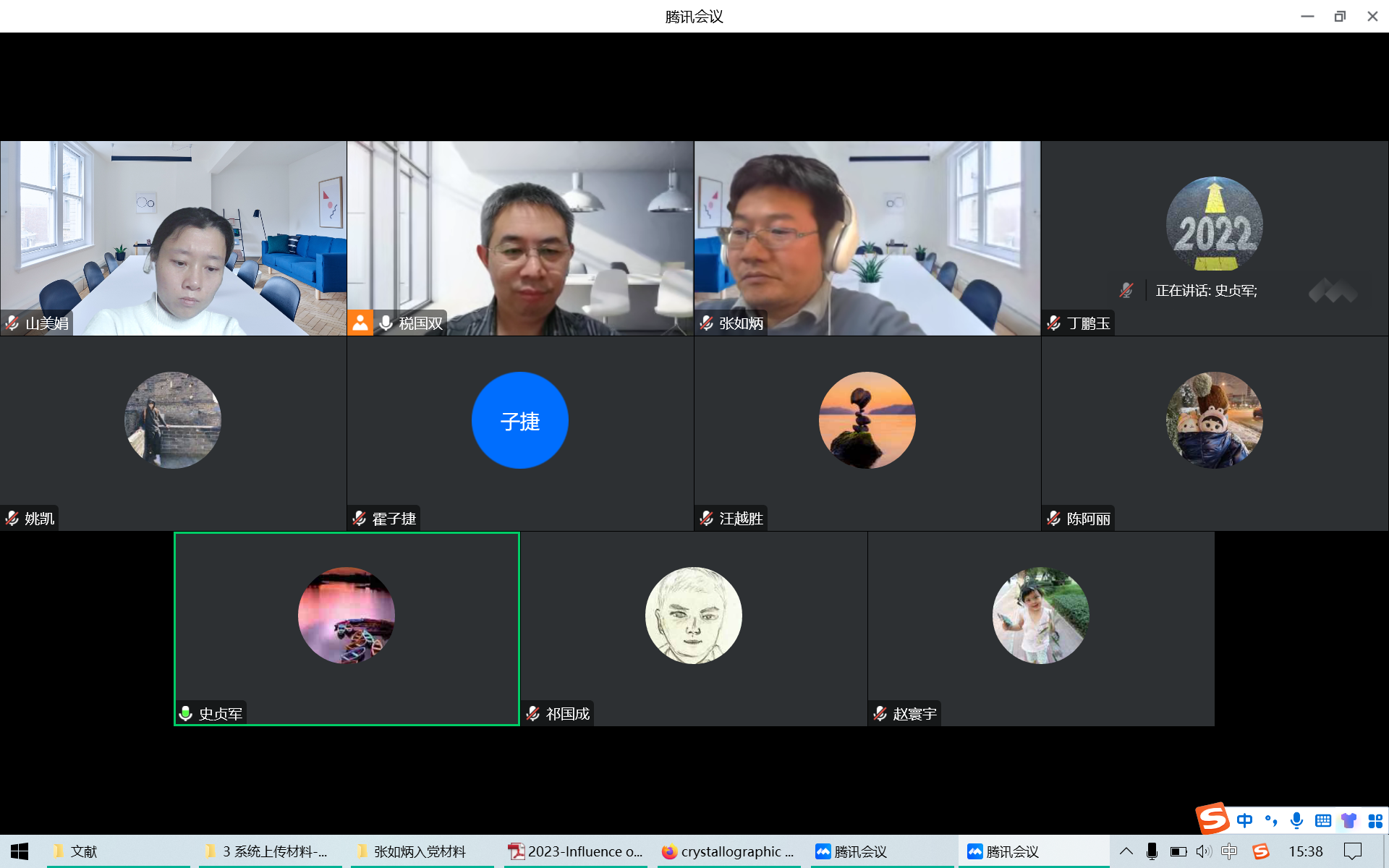Switch to crystallographic Firefox taskbar item

(x=729, y=851)
